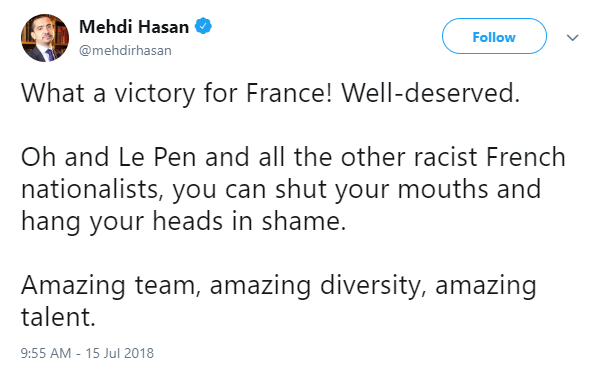Expand the tweet options chevron beside Follow
Image resolution: width=595 pixels, height=372 pixels.
click(x=572, y=38)
